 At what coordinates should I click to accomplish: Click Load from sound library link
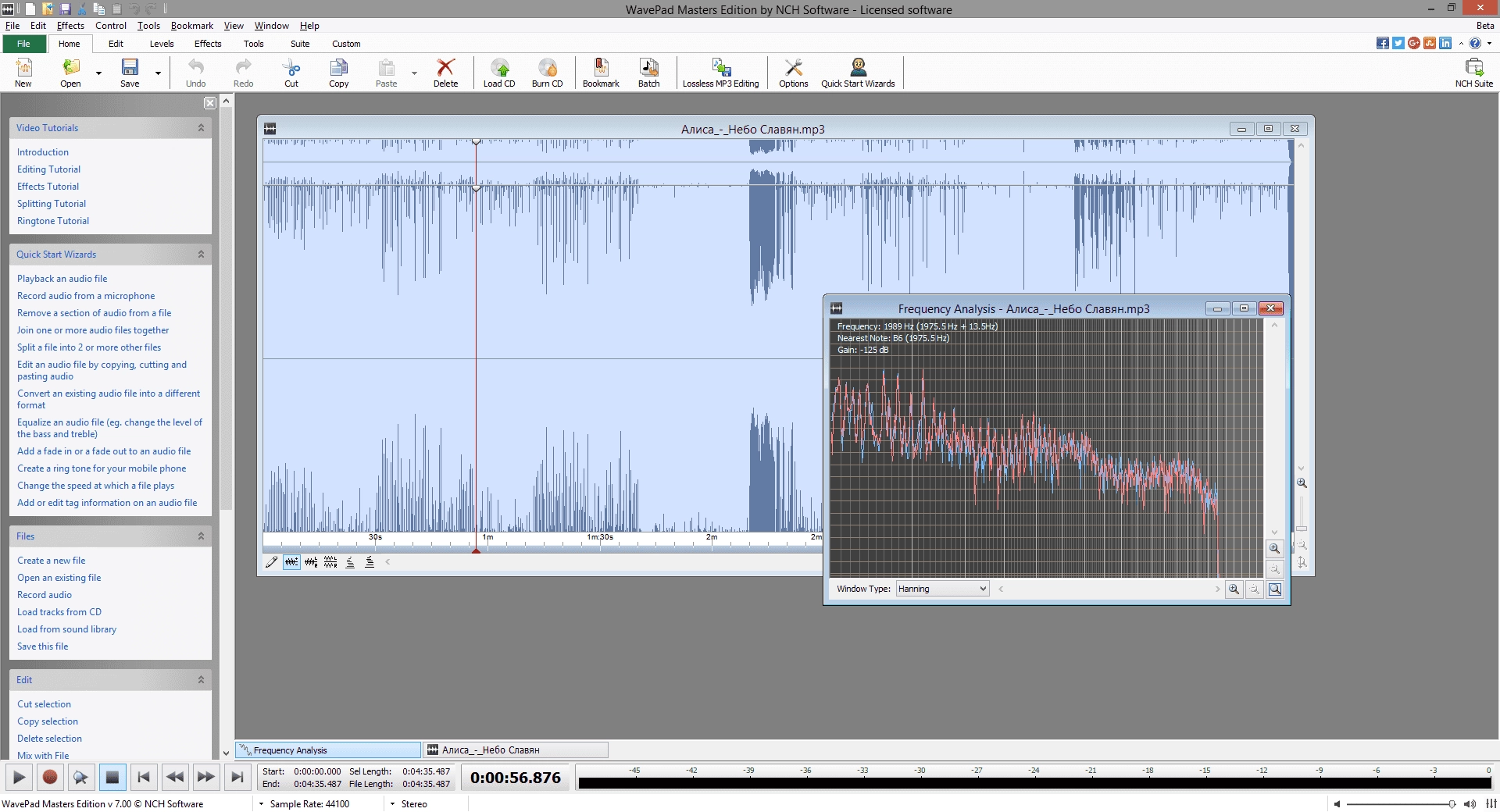point(66,629)
